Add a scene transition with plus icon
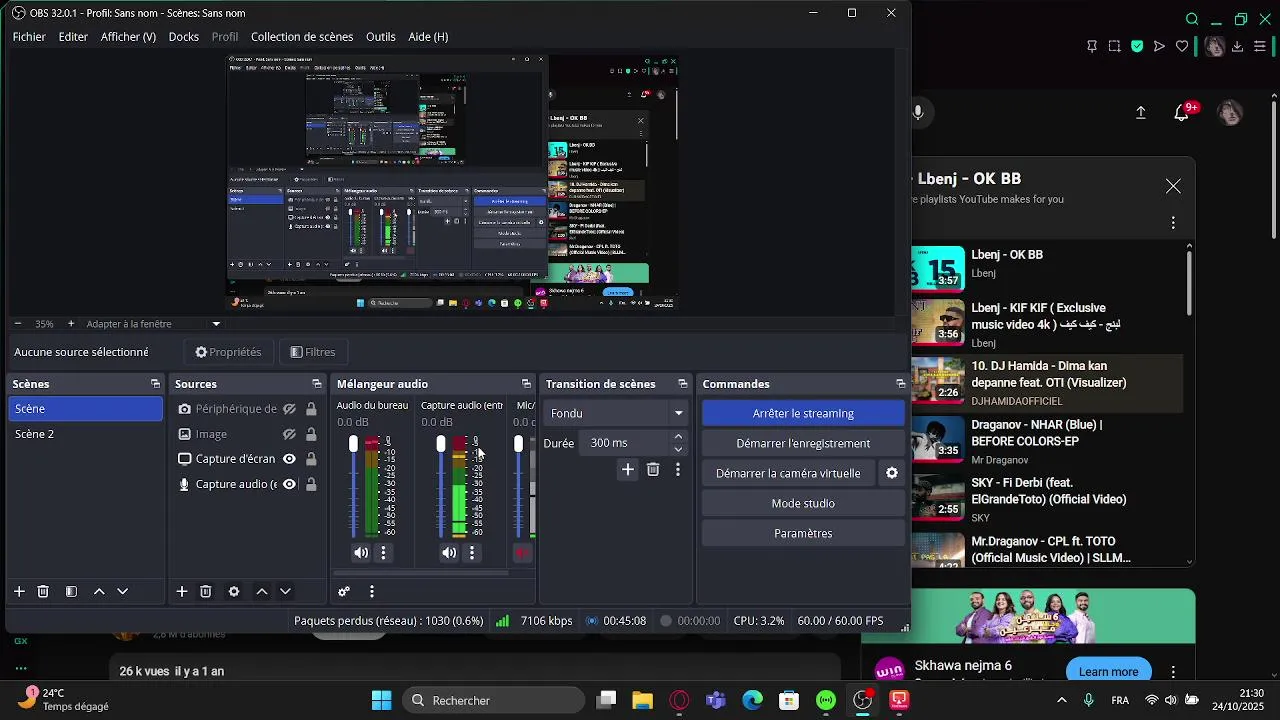The height and width of the screenshot is (720, 1280). point(628,469)
